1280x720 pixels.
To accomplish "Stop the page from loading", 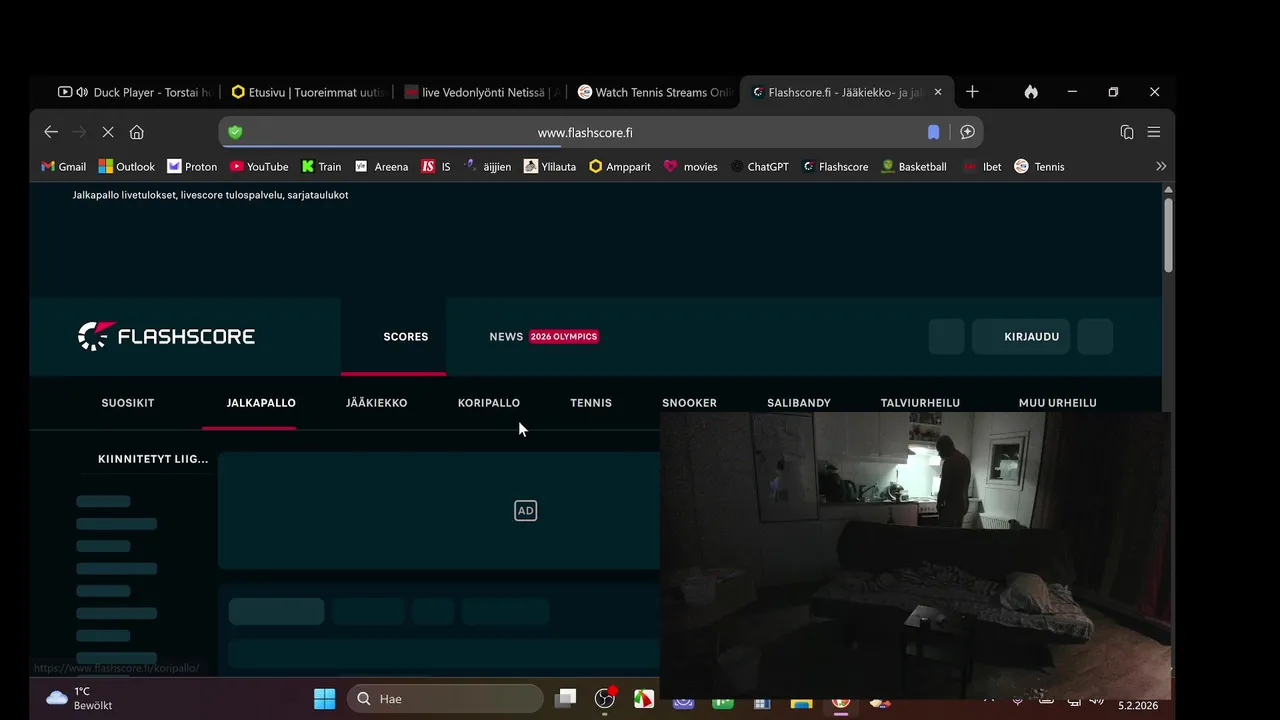I will point(108,132).
